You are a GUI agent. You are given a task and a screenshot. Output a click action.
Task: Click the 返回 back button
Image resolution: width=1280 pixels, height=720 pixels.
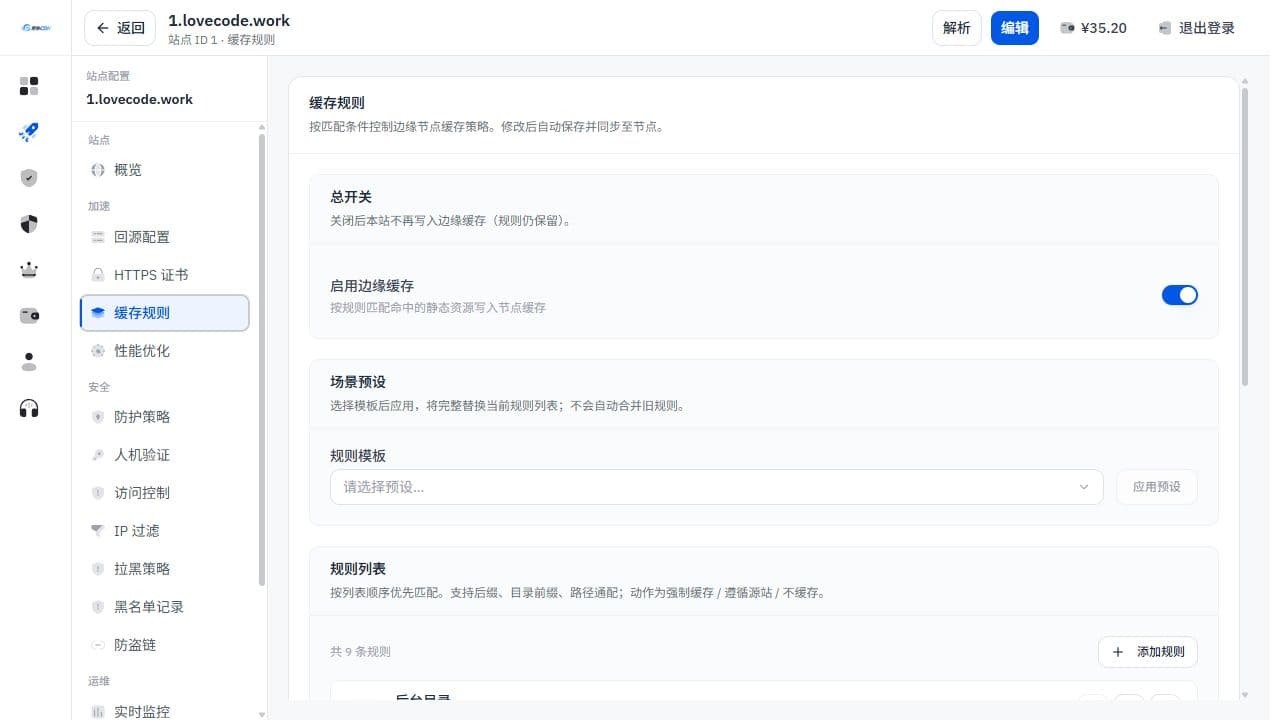coord(120,28)
